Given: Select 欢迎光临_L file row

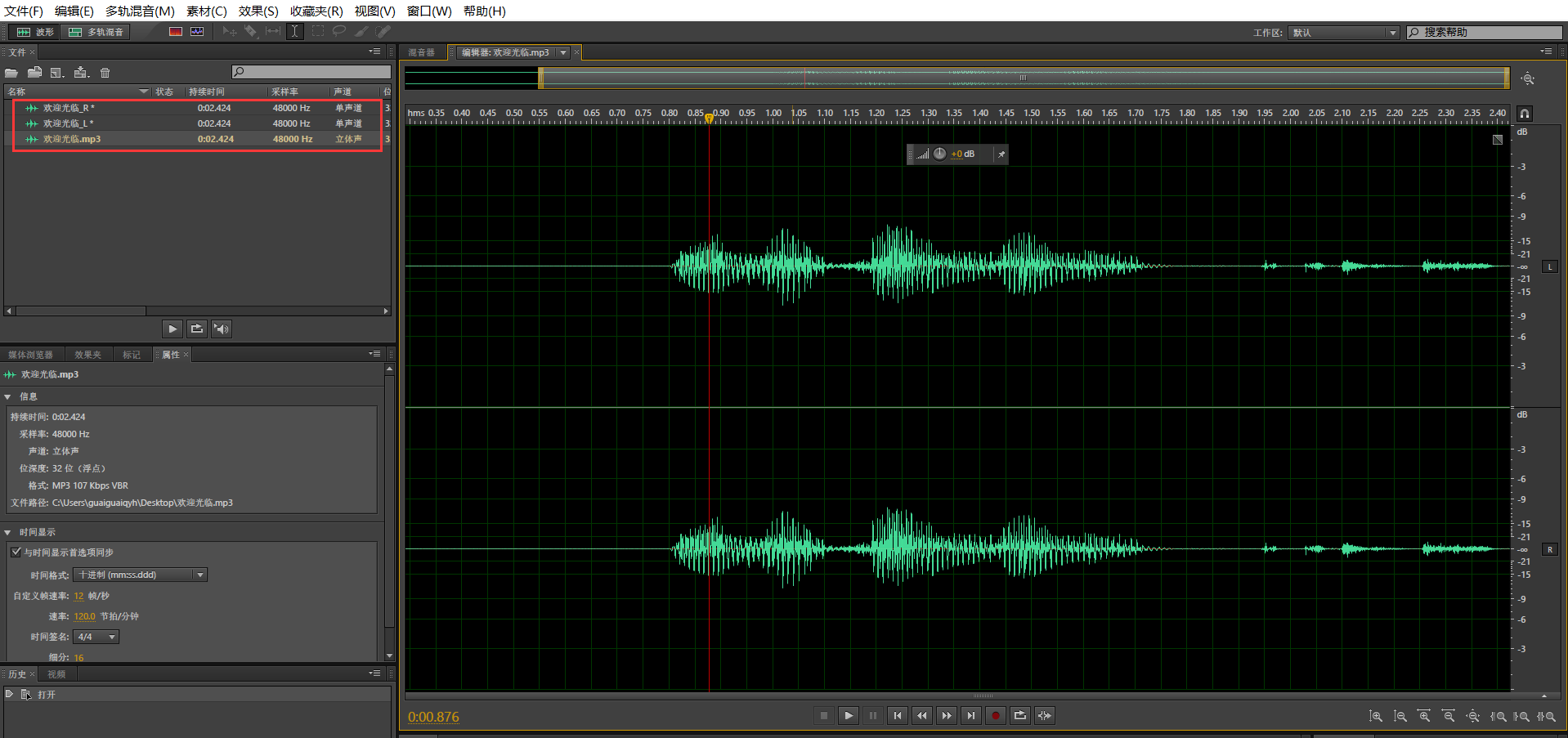Looking at the screenshot, I should point(198,123).
